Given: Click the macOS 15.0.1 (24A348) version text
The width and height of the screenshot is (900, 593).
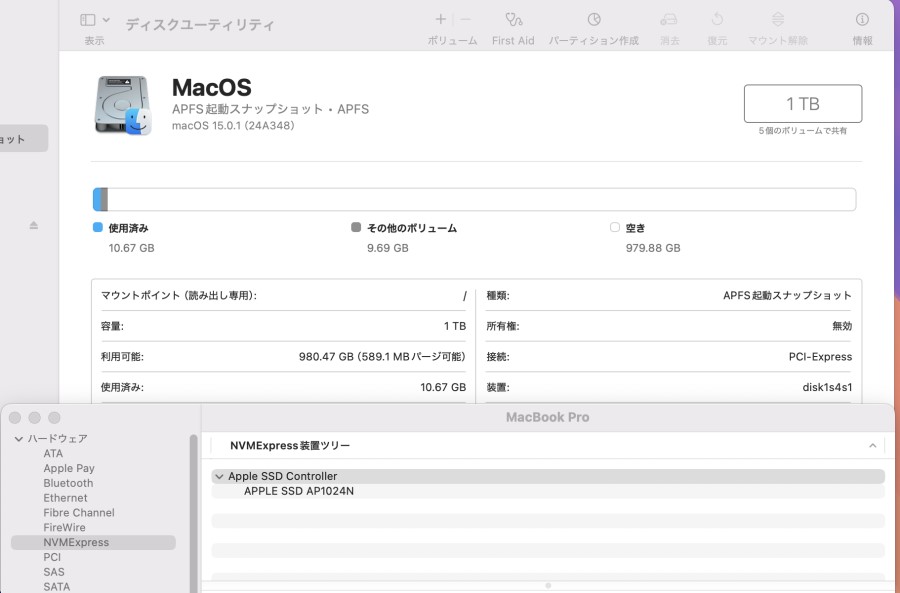Looking at the screenshot, I should [x=233, y=126].
